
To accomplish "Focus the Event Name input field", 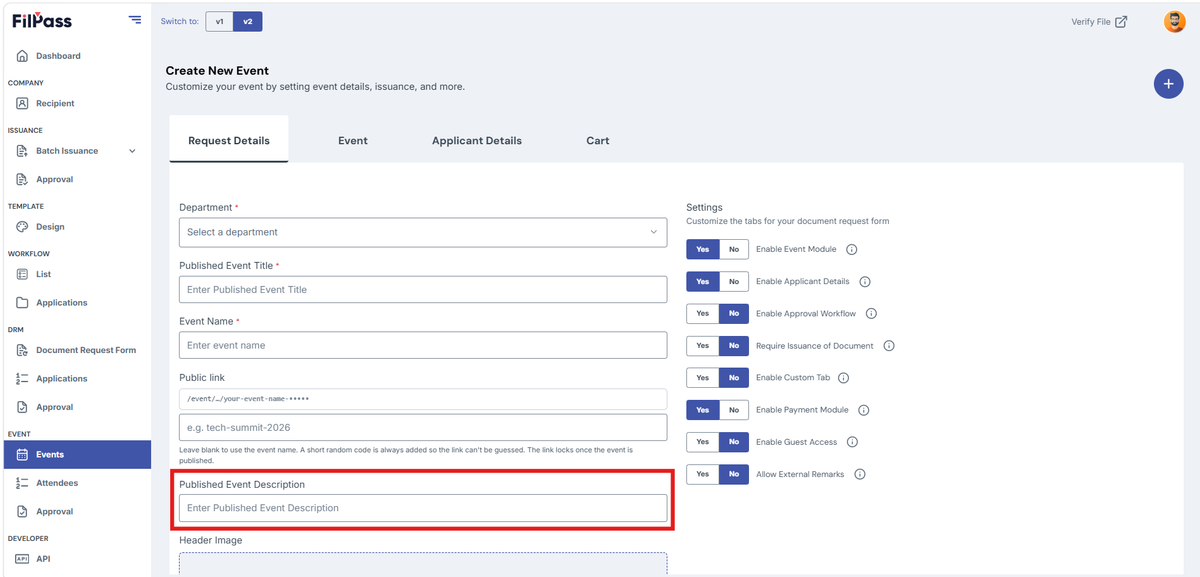I will tap(423, 345).
